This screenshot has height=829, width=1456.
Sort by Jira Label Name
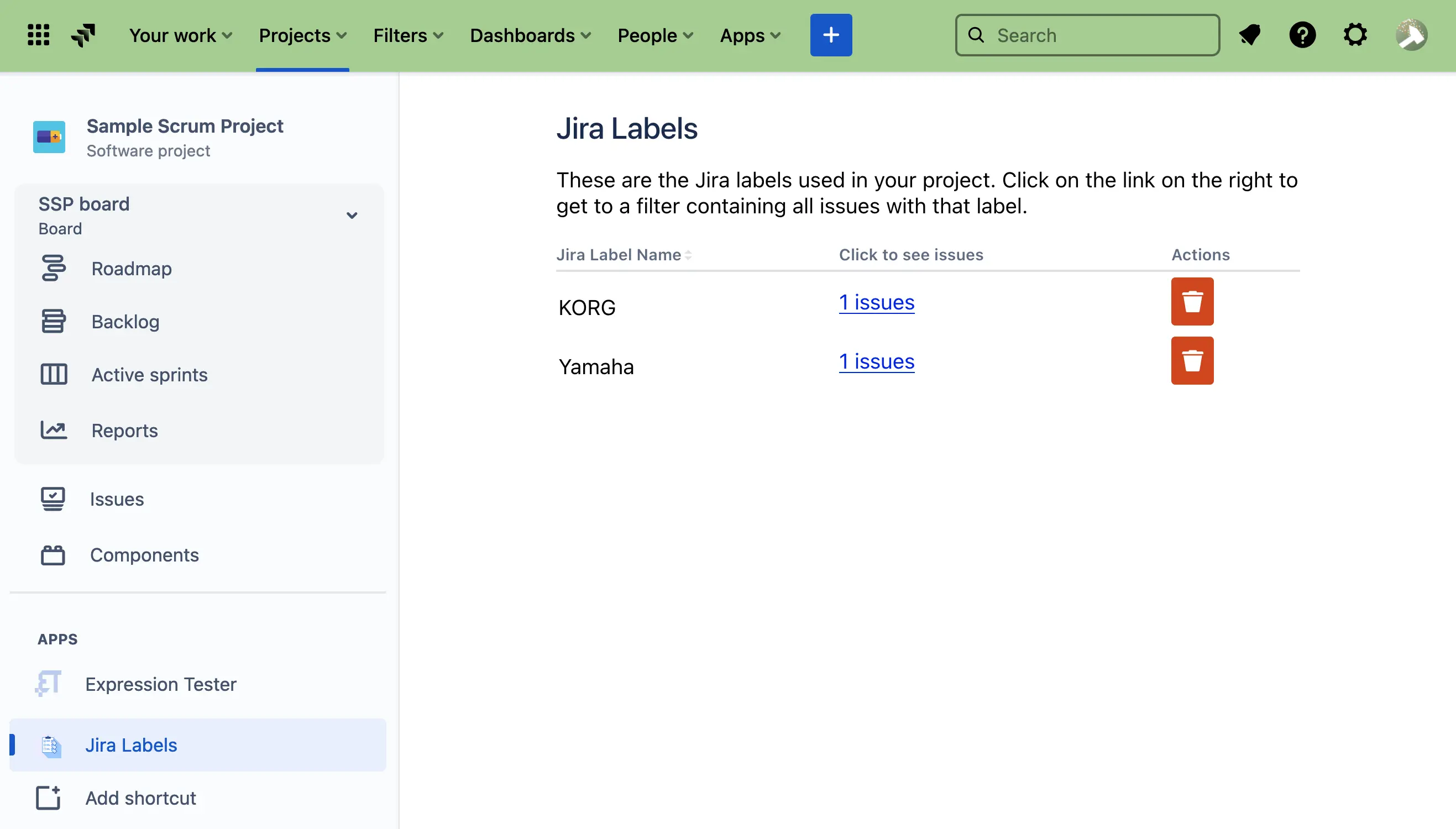coord(624,255)
